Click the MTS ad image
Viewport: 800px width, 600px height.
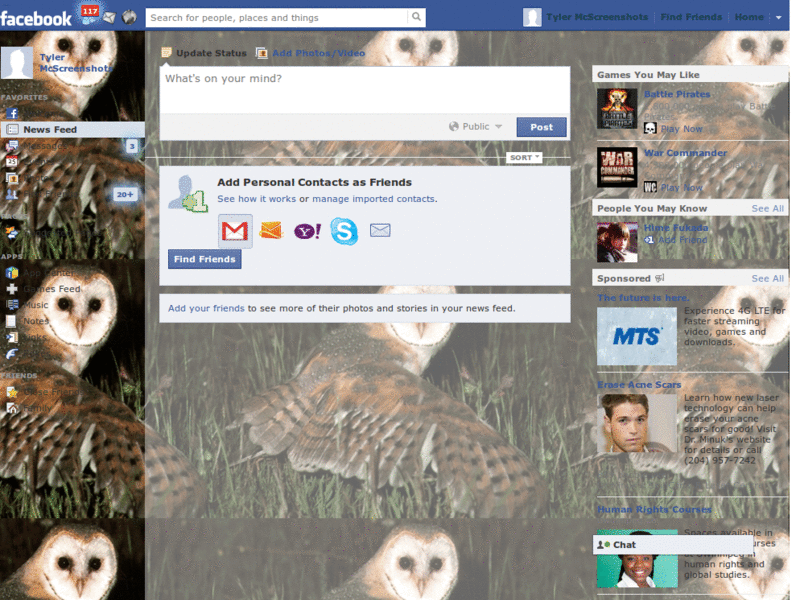coord(637,336)
